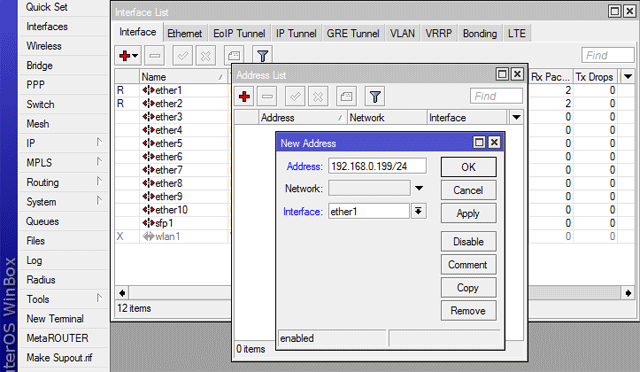Expand the Tools submenu in sidebar
The height and width of the screenshot is (372, 640).
(x=99, y=298)
